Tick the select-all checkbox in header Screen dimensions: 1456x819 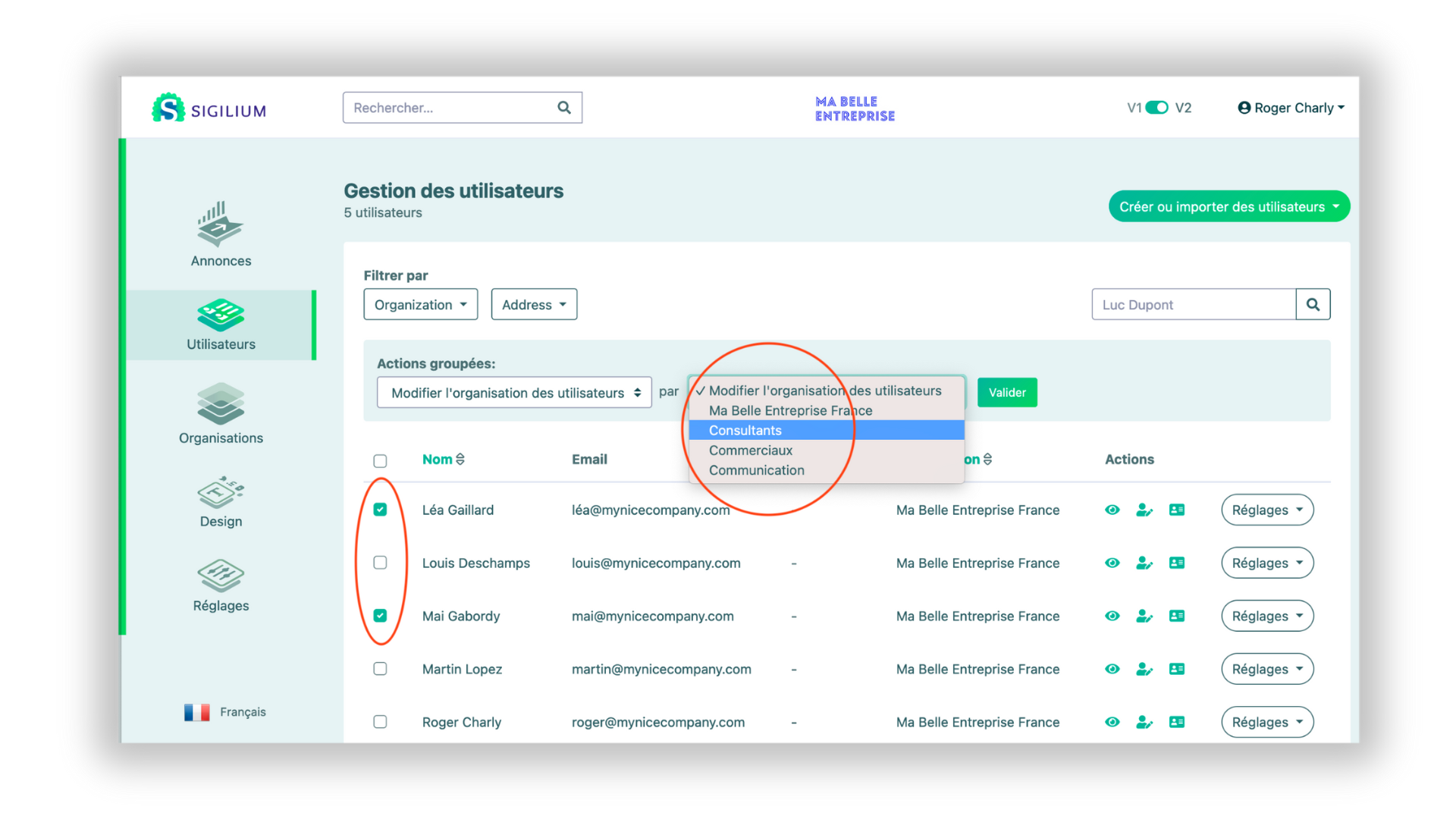pos(380,461)
